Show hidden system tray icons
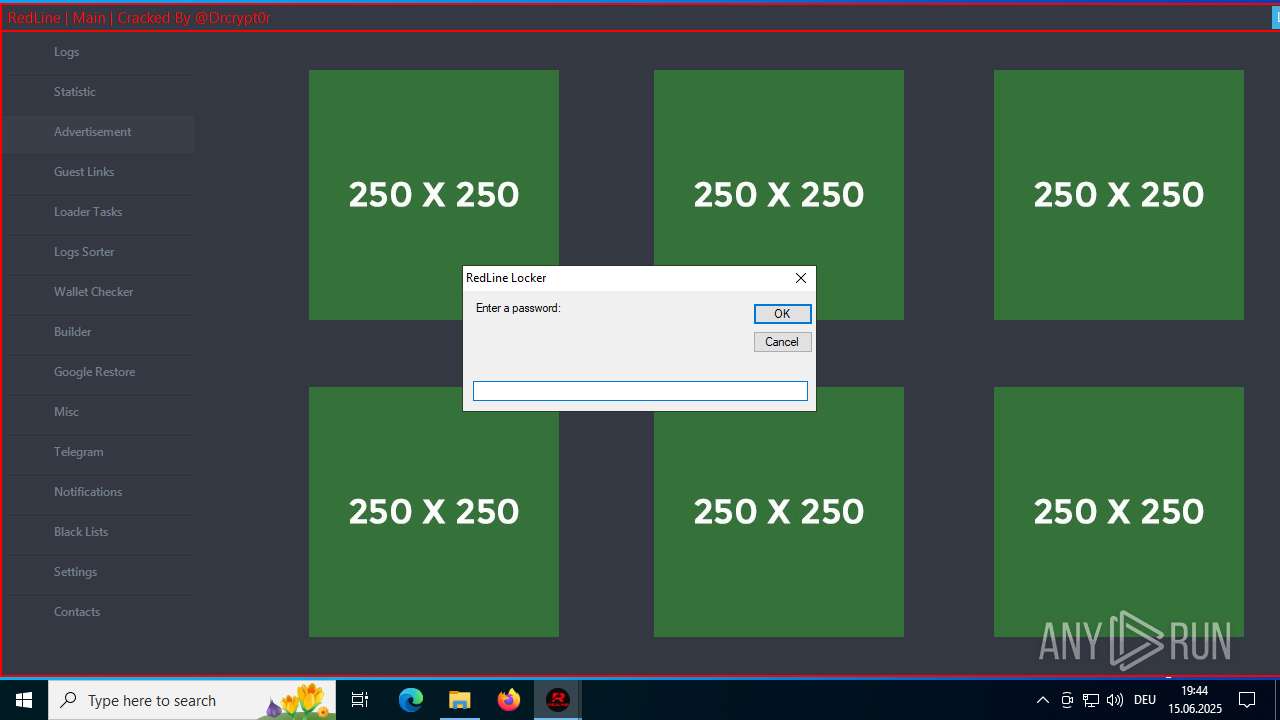Screen dimensions: 1280x720 click(1042, 700)
